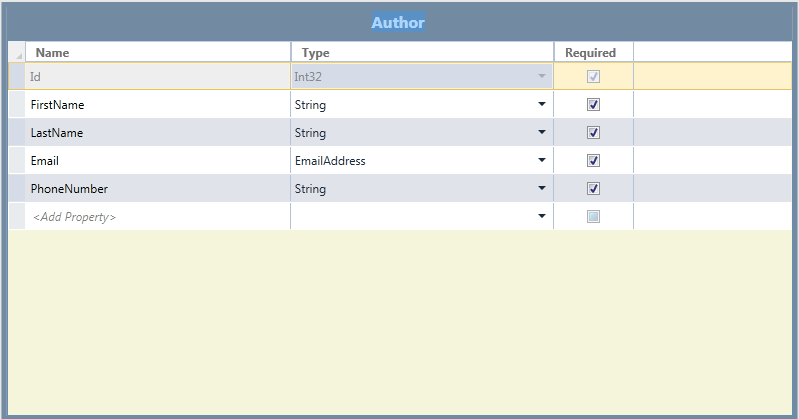Select the LastName row via row selector
Screen dimensions: 799x419
tap(17, 132)
